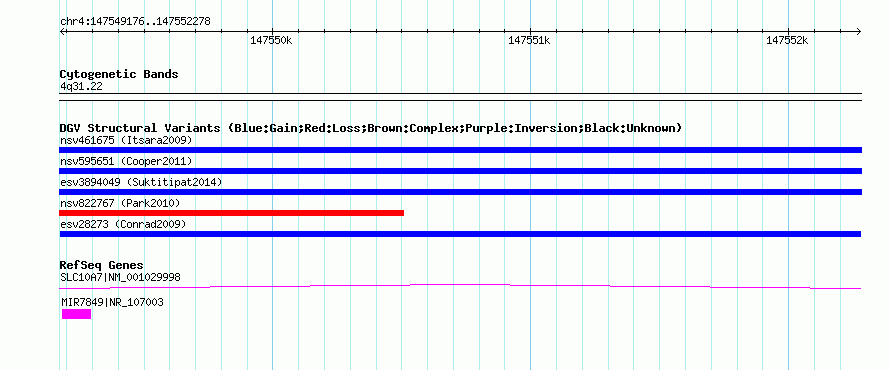Click the DGV Structural Variants track title
The width and height of the screenshot is (890, 370).
pyautogui.click(x=371, y=128)
